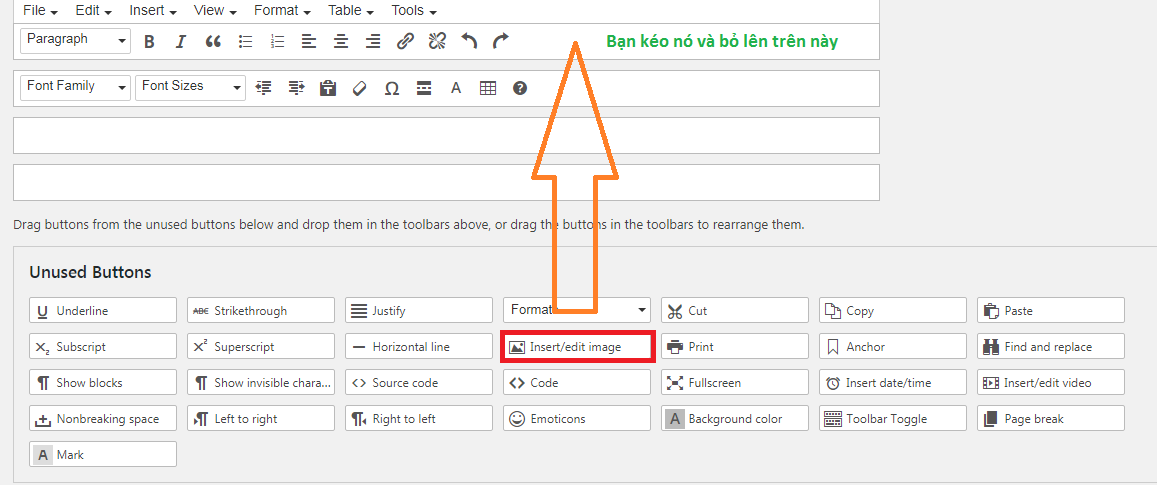Toggle italic text formatting

point(180,41)
